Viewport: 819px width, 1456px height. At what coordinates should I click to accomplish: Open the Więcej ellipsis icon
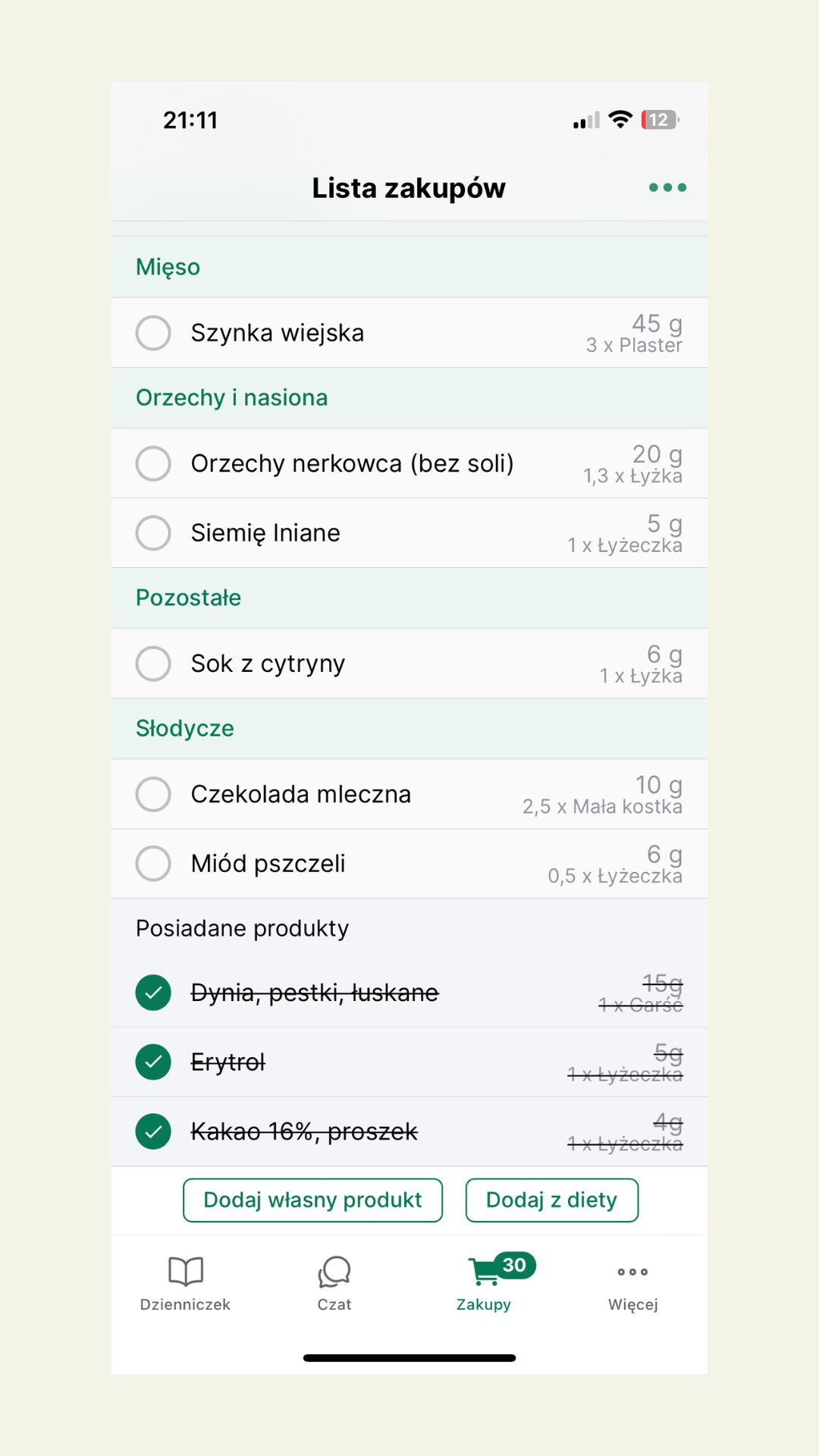point(632,1272)
